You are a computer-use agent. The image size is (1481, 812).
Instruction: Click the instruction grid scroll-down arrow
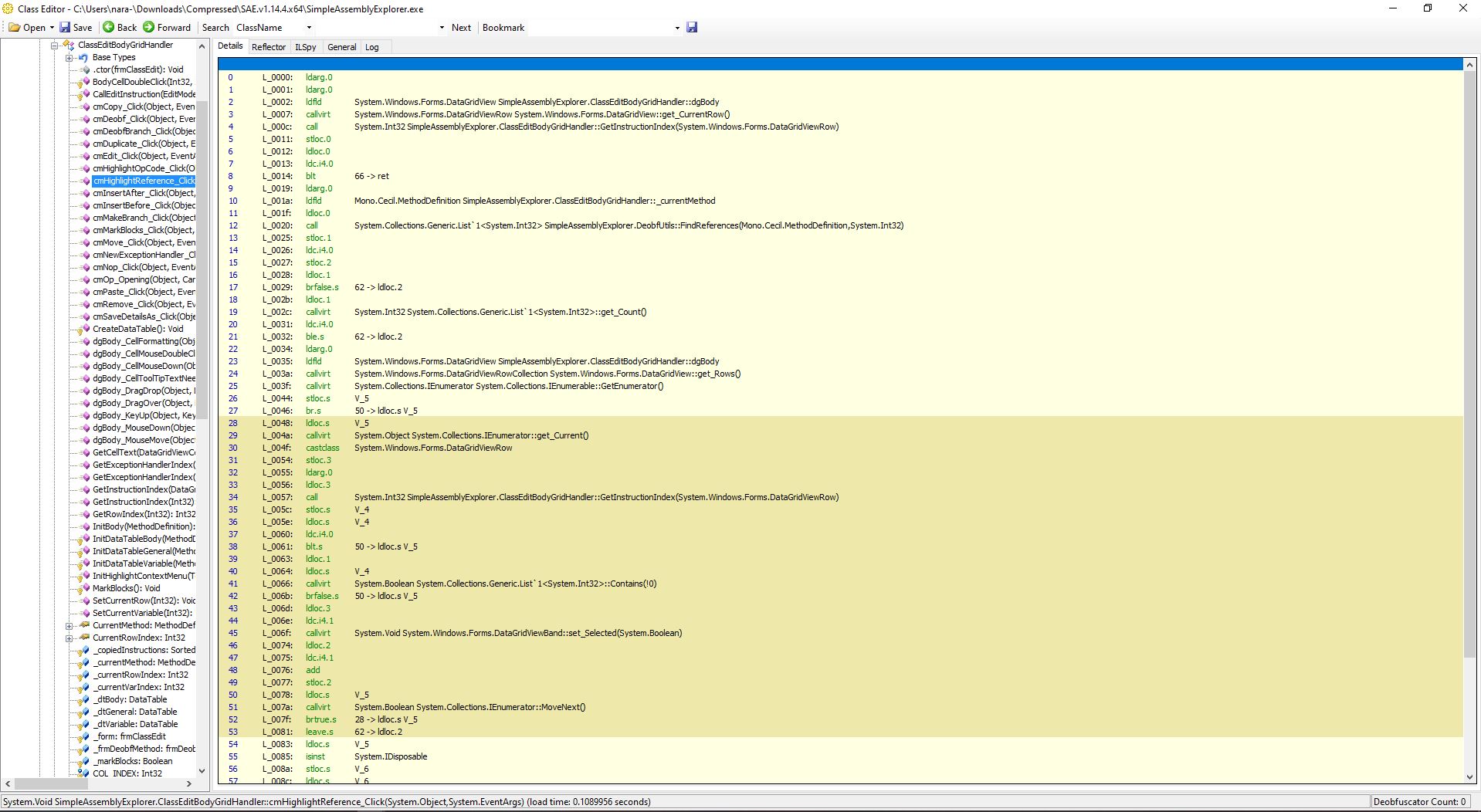(x=1469, y=777)
